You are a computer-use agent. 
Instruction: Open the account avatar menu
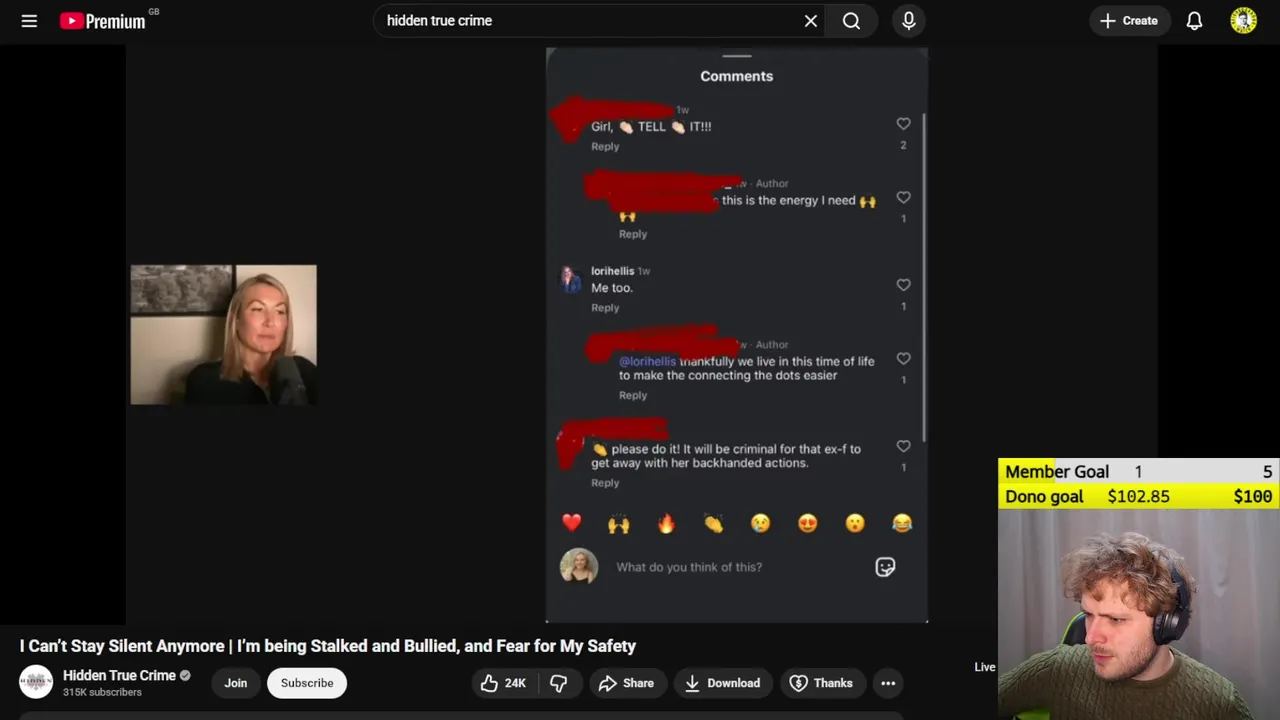(1243, 20)
